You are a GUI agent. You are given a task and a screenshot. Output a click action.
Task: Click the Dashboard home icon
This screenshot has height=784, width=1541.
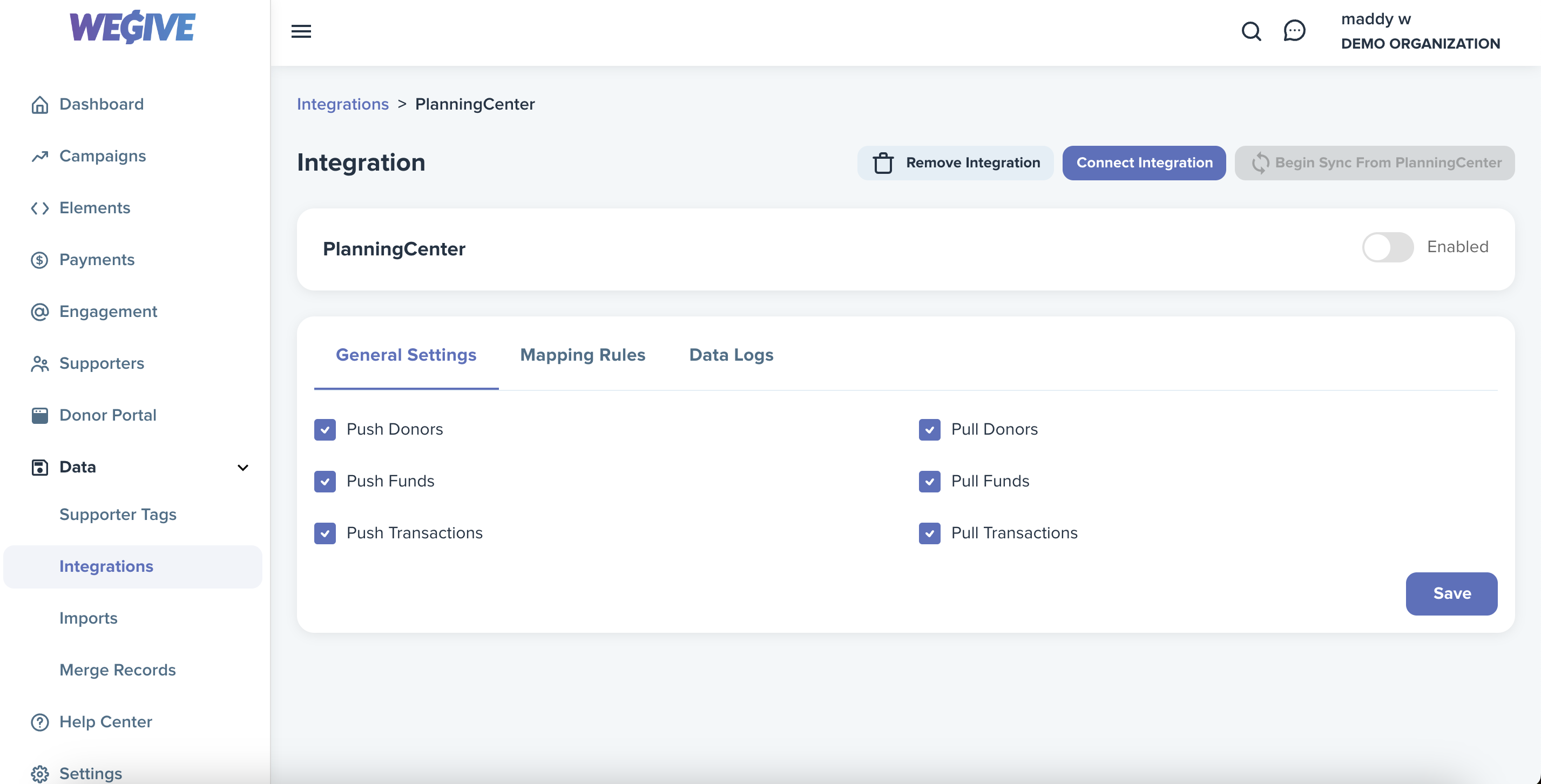(39, 105)
